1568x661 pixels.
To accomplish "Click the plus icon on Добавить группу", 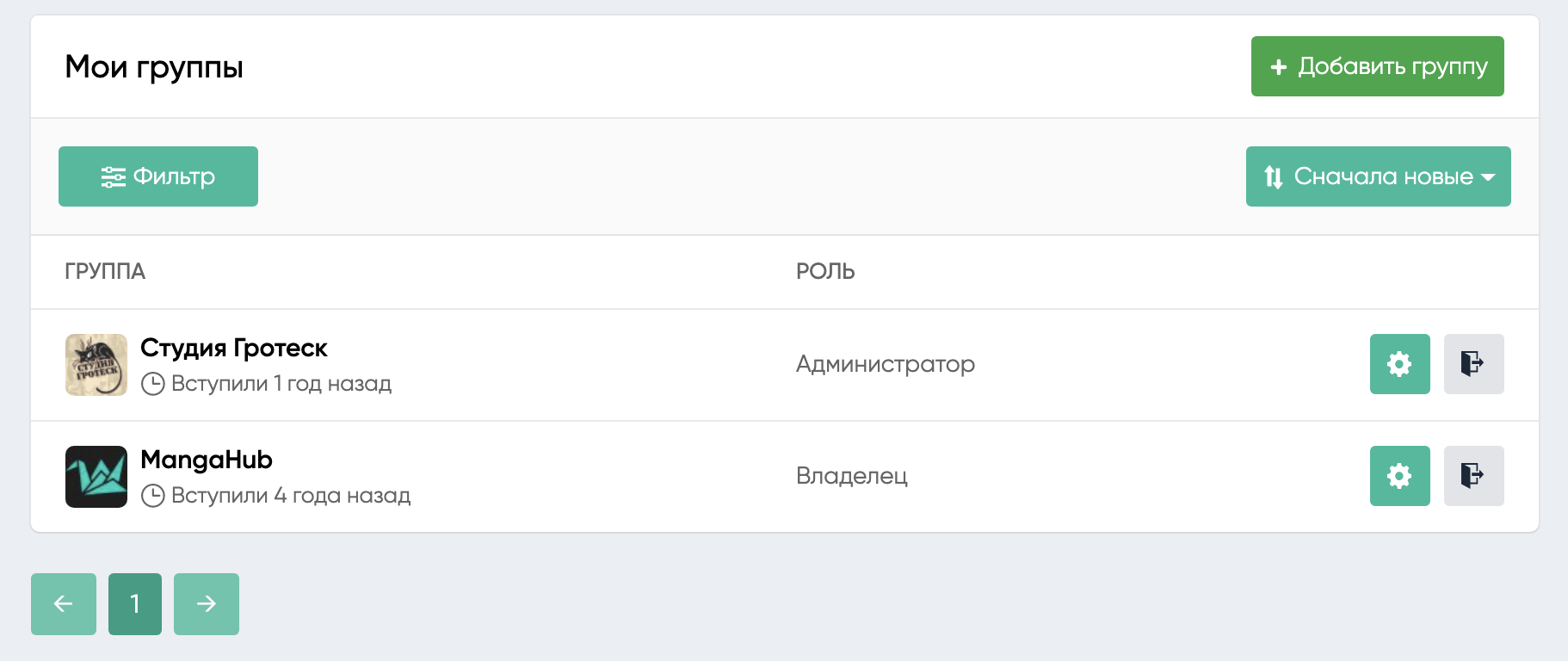I will tap(1279, 67).
